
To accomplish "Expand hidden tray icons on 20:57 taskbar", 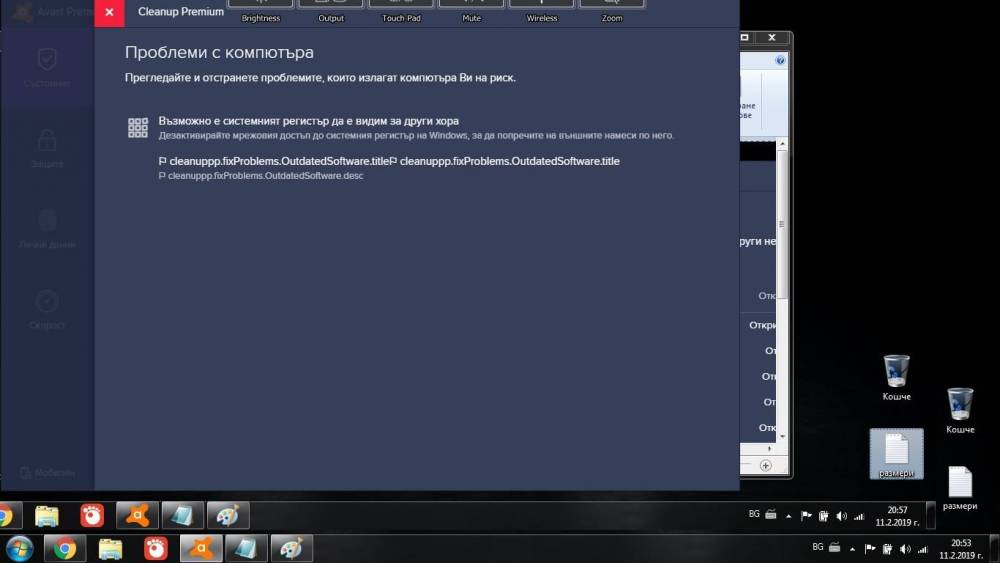I will [x=788, y=516].
